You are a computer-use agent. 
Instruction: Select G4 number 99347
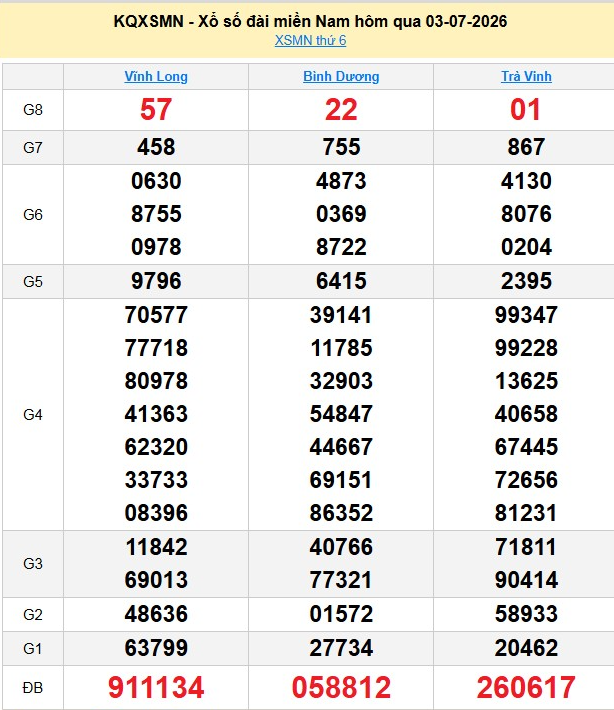point(526,315)
